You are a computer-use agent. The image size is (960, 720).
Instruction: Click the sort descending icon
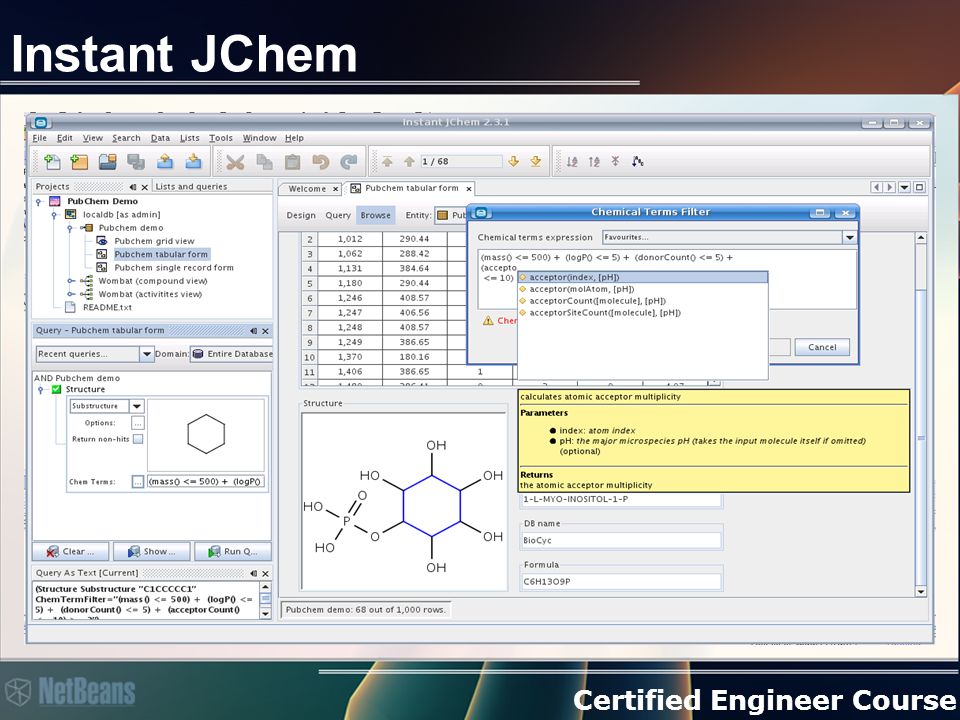tap(594, 162)
